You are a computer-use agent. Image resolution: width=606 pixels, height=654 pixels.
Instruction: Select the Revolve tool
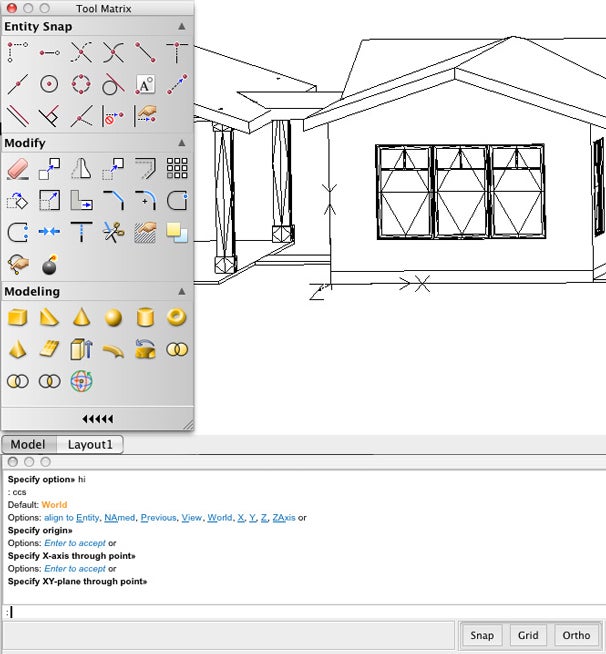point(145,349)
